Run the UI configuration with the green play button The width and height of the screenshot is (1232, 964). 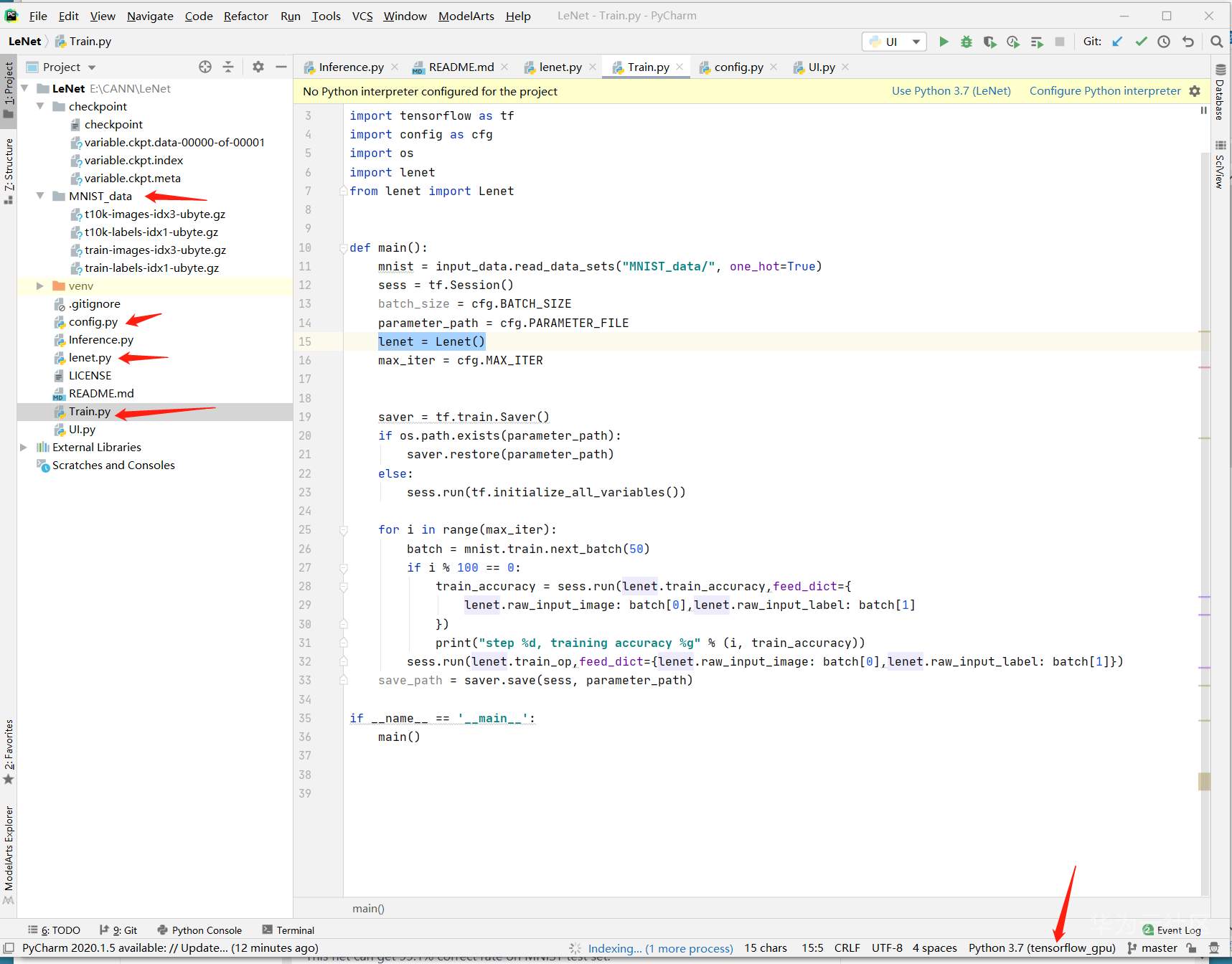tap(944, 42)
